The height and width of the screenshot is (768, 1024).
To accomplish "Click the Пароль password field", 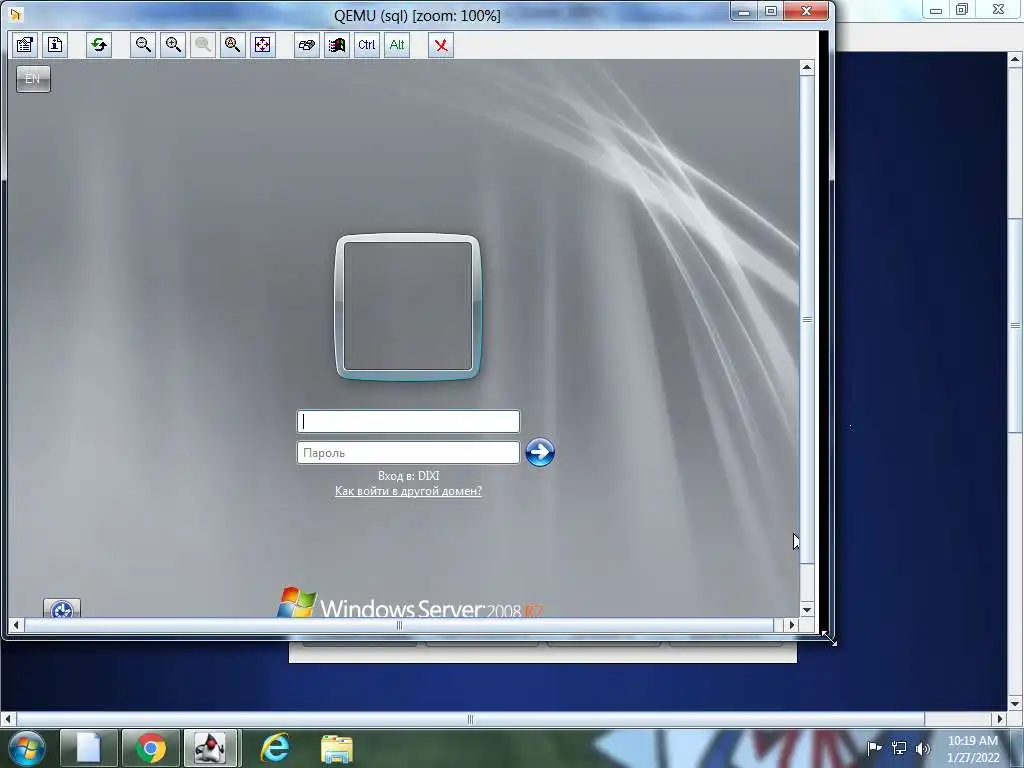I will tap(408, 453).
